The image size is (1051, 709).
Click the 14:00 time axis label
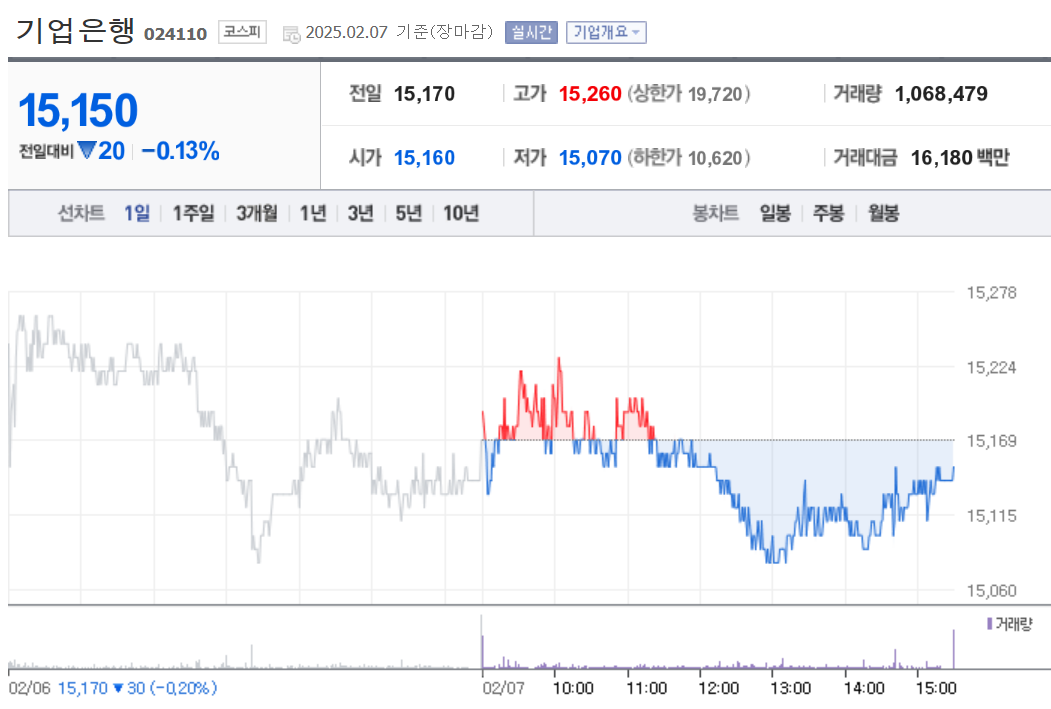click(x=864, y=688)
